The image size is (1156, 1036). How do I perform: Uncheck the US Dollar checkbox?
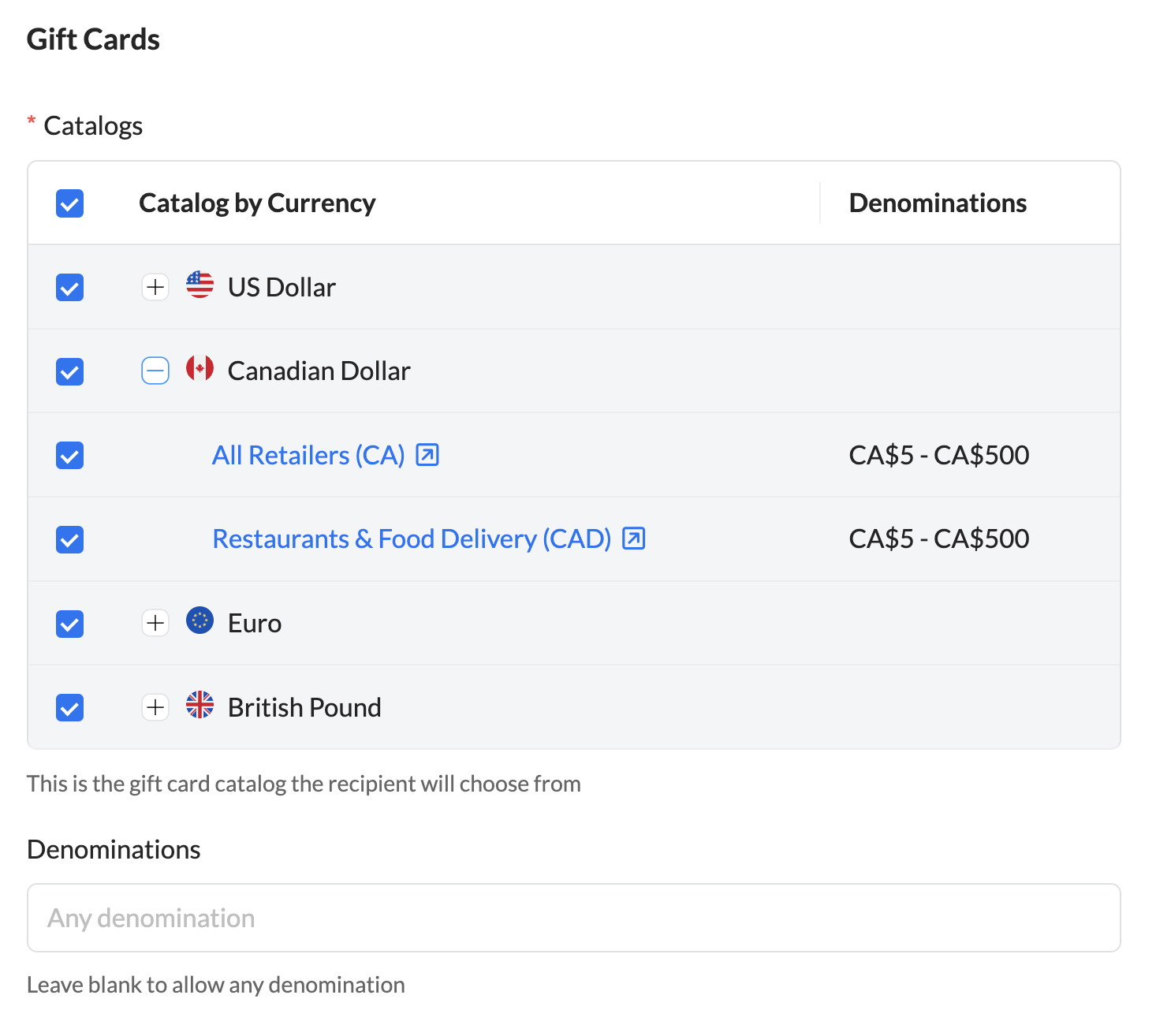coord(70,288)
